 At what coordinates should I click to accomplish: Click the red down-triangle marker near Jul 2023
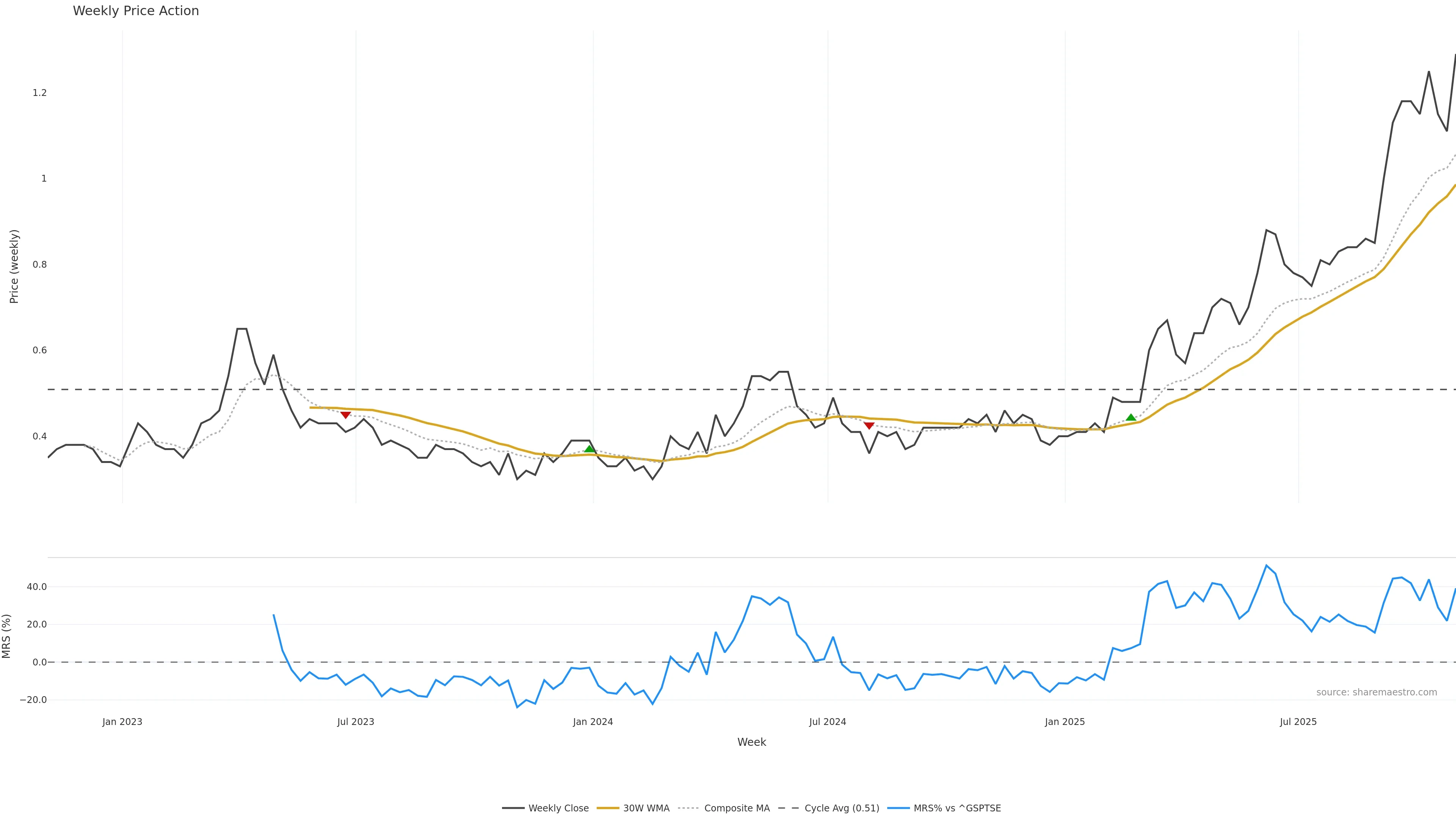pyautogui.click(x=345, y=416)
